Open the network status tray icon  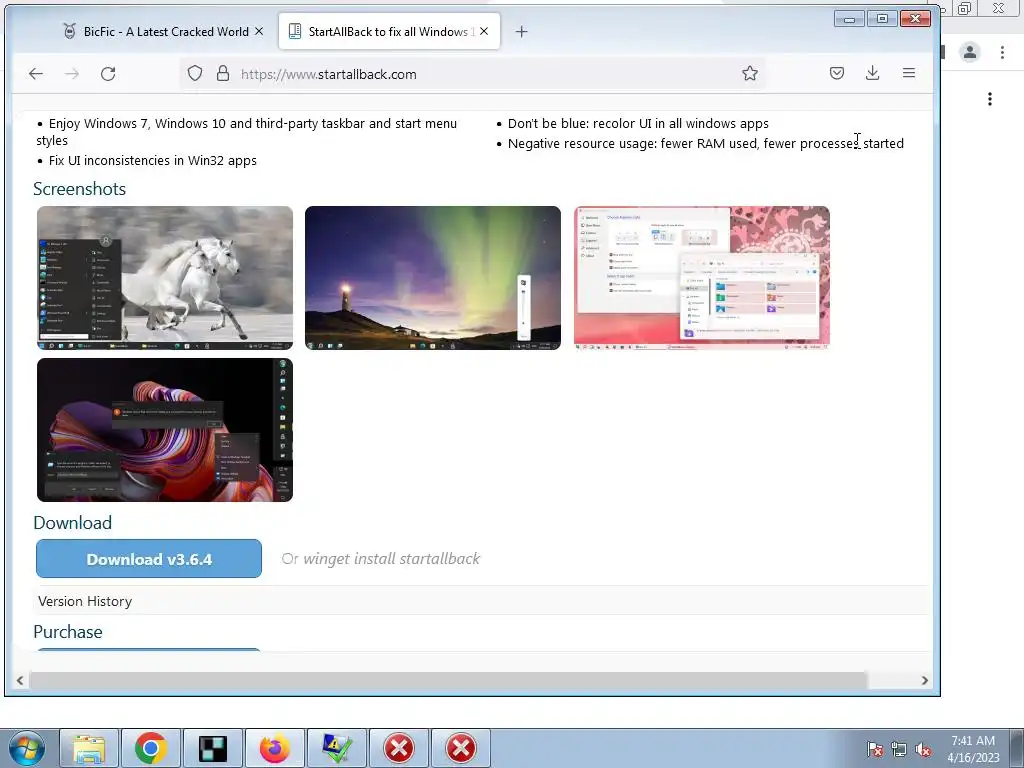[x=899, y=749]
